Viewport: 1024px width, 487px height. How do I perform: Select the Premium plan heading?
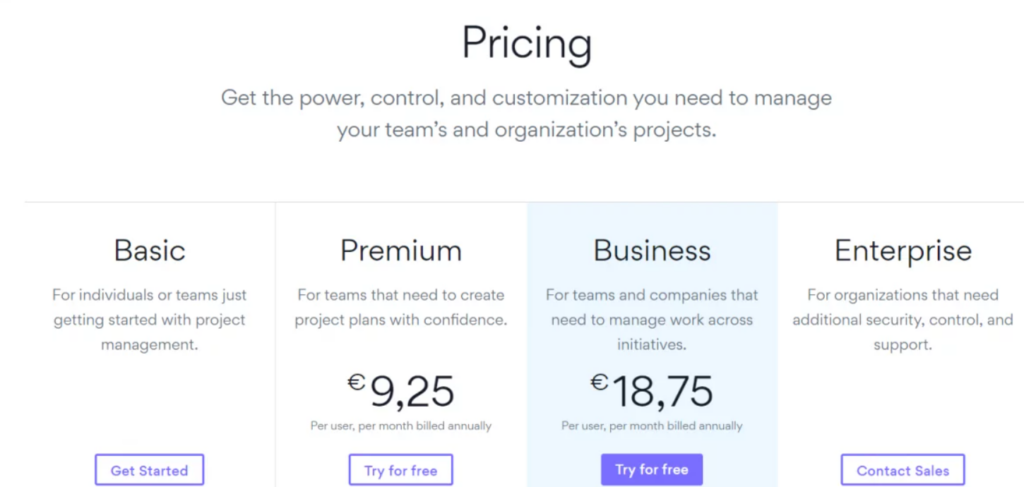pyautogui.click(x=401, y=250)
